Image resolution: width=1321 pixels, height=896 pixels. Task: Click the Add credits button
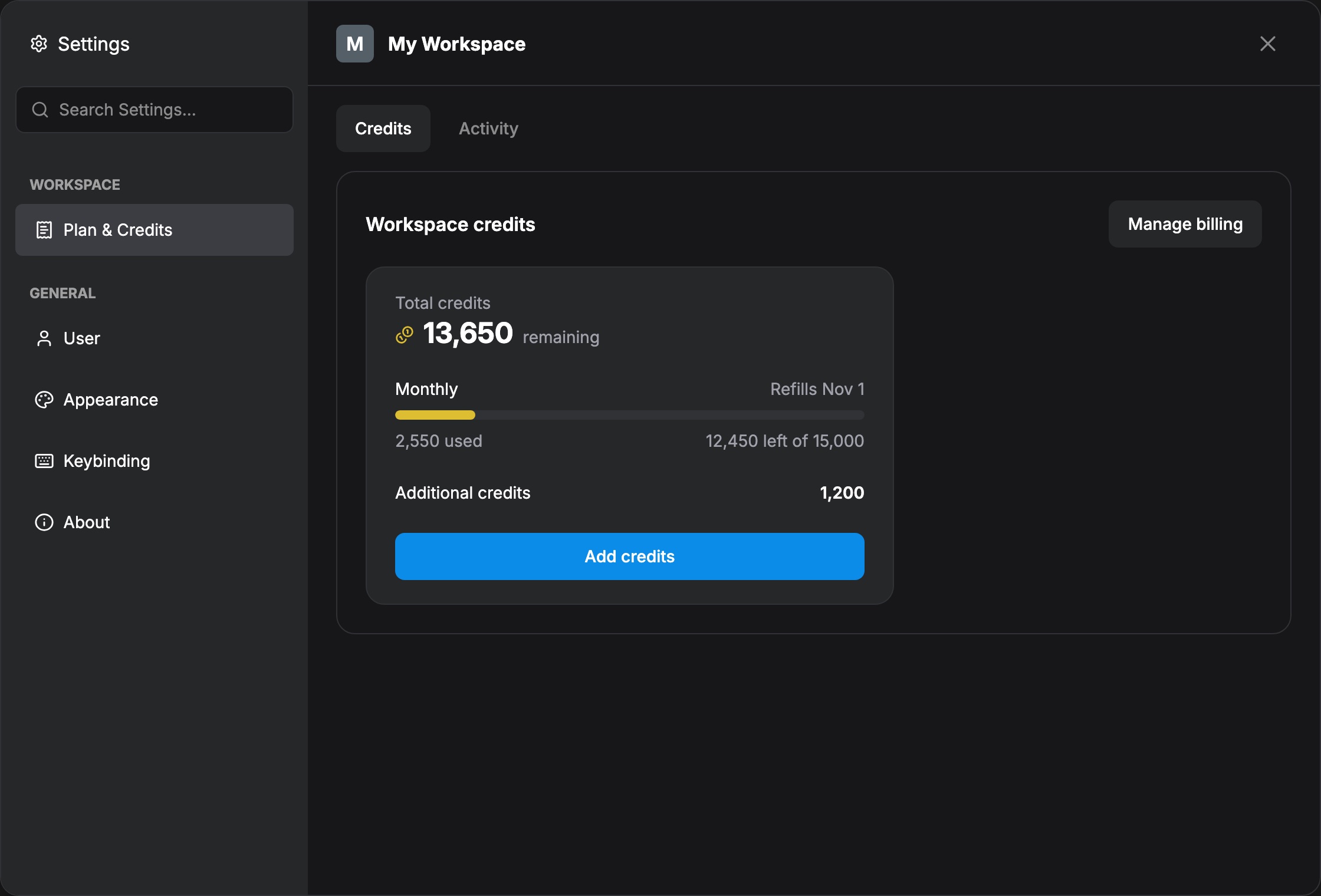click(630, 556)
